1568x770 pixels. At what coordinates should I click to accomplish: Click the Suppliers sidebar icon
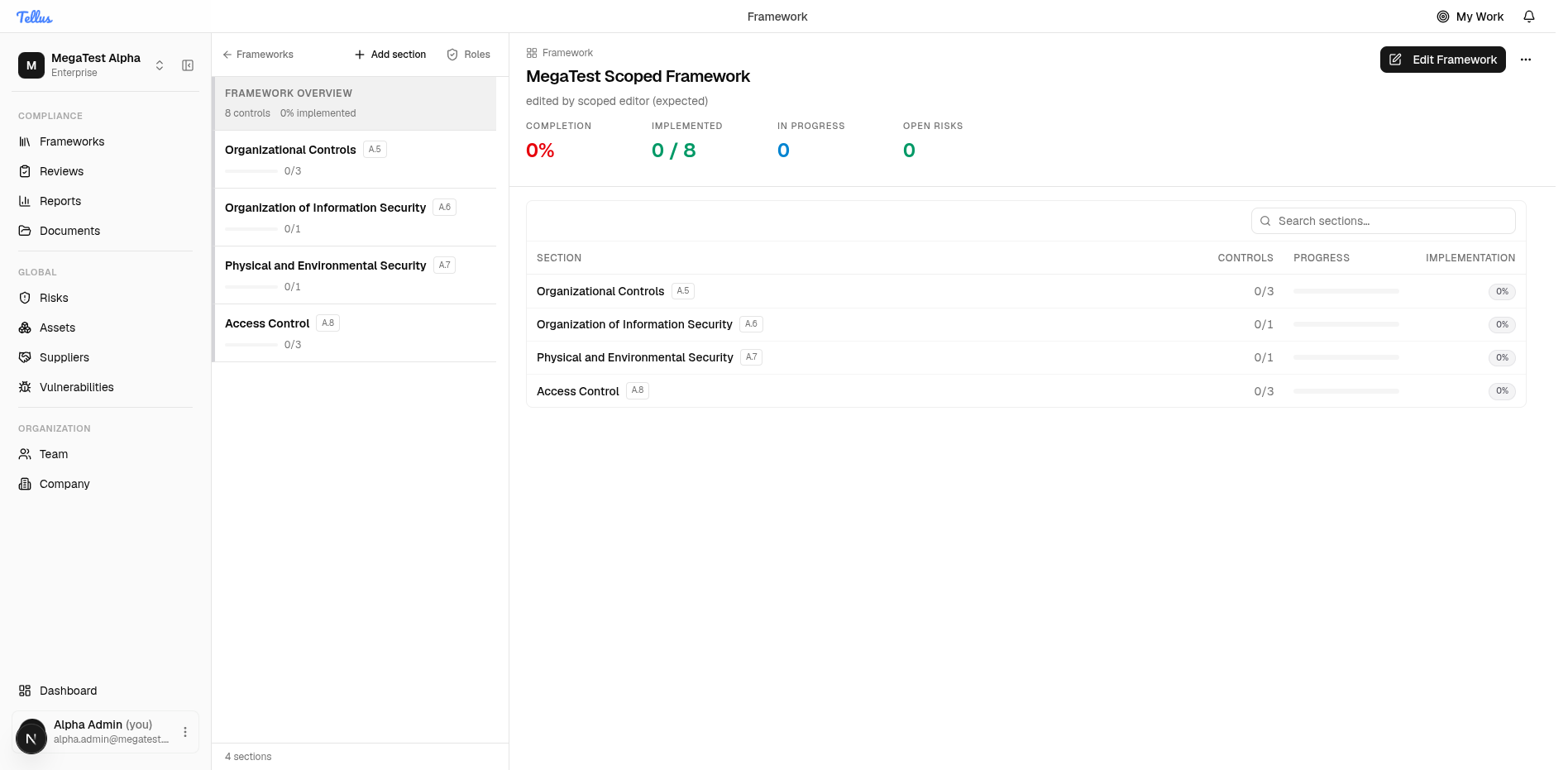(x=25, y=357)
